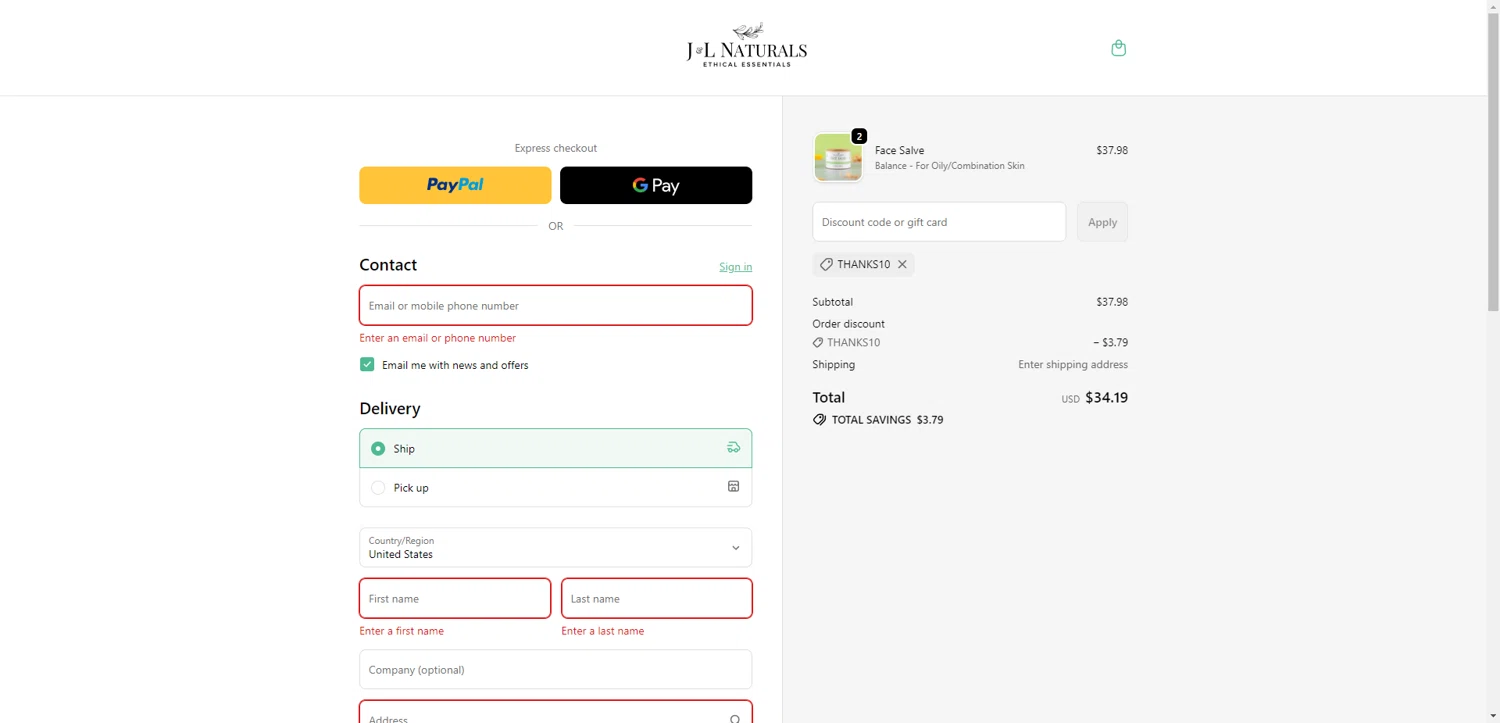This screenshot has height=723, width=1500.
Task: Focus the Last name field
Action: point(657,598)
